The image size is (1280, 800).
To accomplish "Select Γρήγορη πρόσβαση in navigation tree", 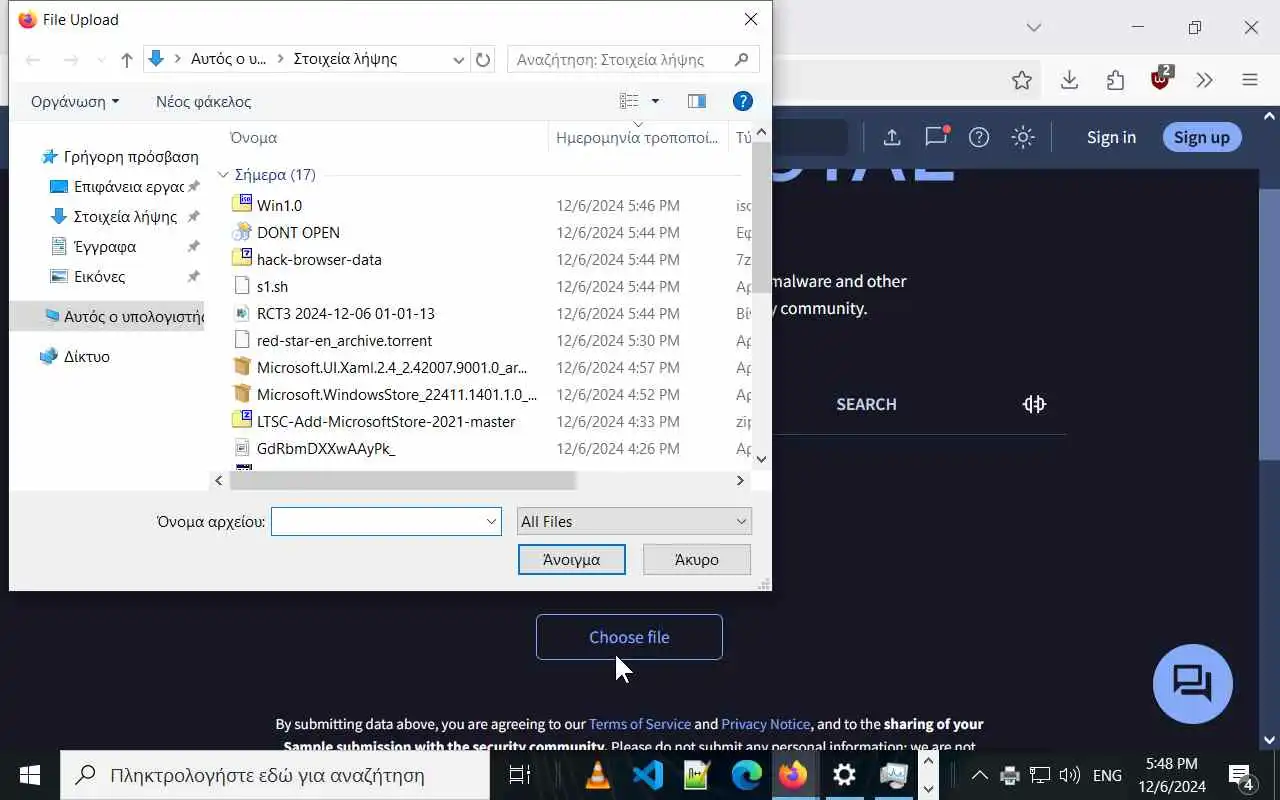I will 120,156.
